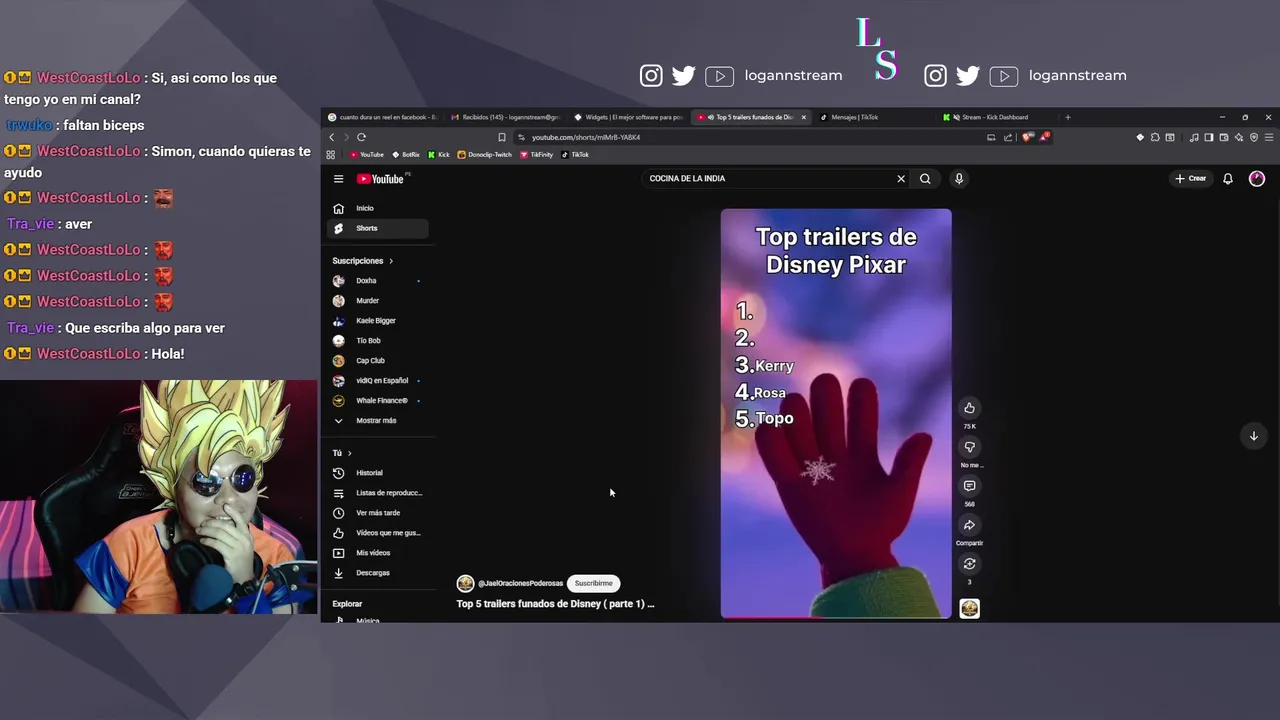
Task: Dislike the Short with thumbs down
Action: tap(969, 447)
